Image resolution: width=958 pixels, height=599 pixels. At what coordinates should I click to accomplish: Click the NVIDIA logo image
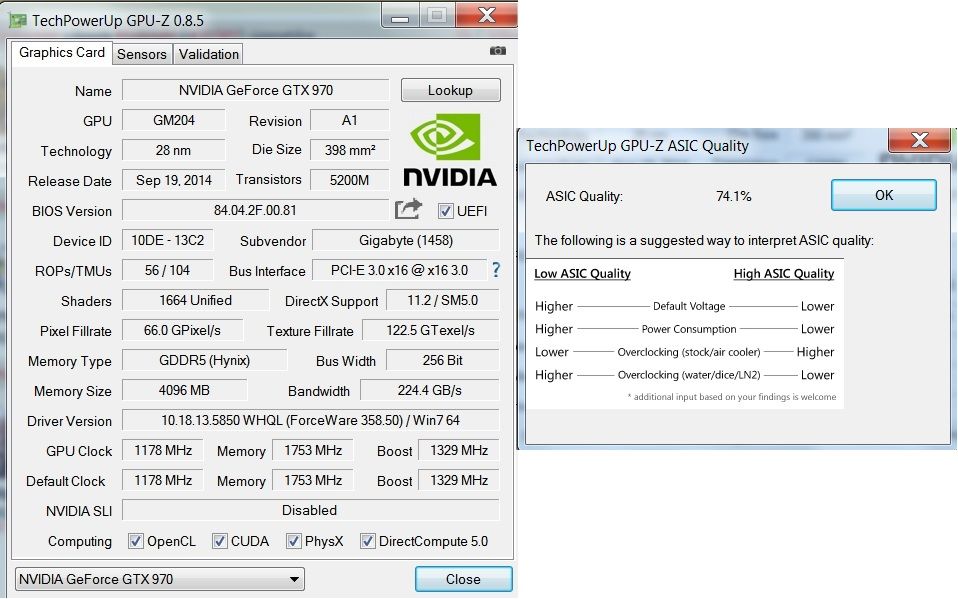(450, 150)
